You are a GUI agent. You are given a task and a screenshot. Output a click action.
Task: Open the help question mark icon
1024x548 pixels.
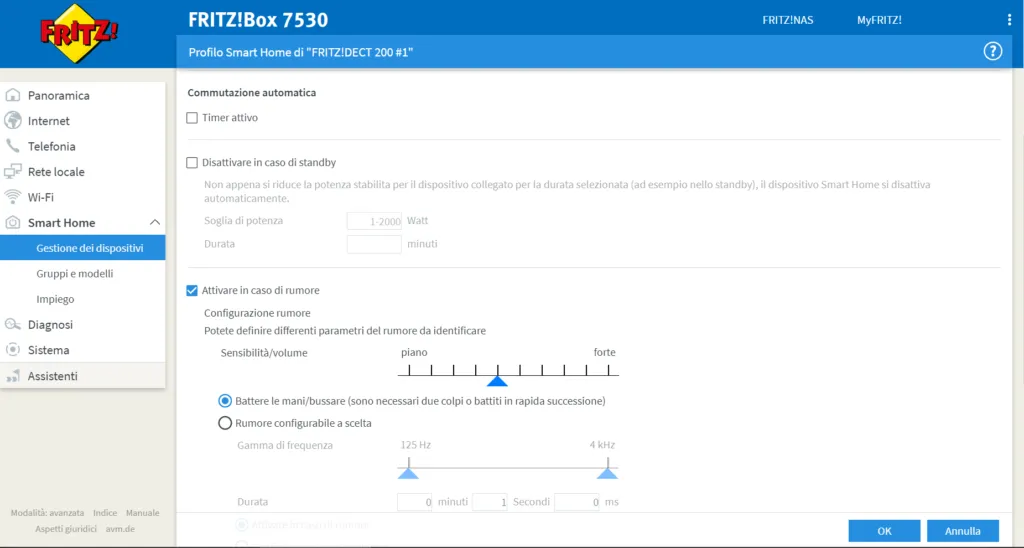[x=993, y=52]
